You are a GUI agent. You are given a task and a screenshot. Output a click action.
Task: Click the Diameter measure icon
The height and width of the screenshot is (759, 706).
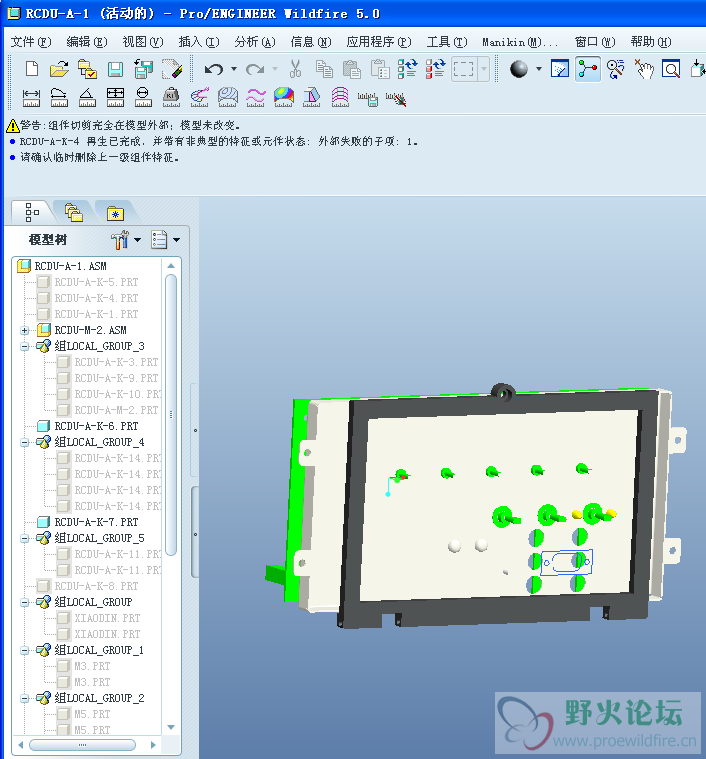click(143, 97)
